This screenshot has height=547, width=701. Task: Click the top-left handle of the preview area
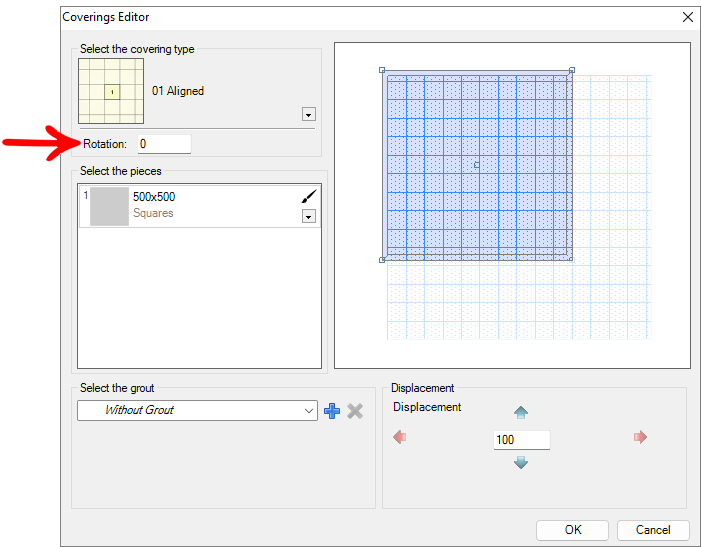tap(382, 70)
